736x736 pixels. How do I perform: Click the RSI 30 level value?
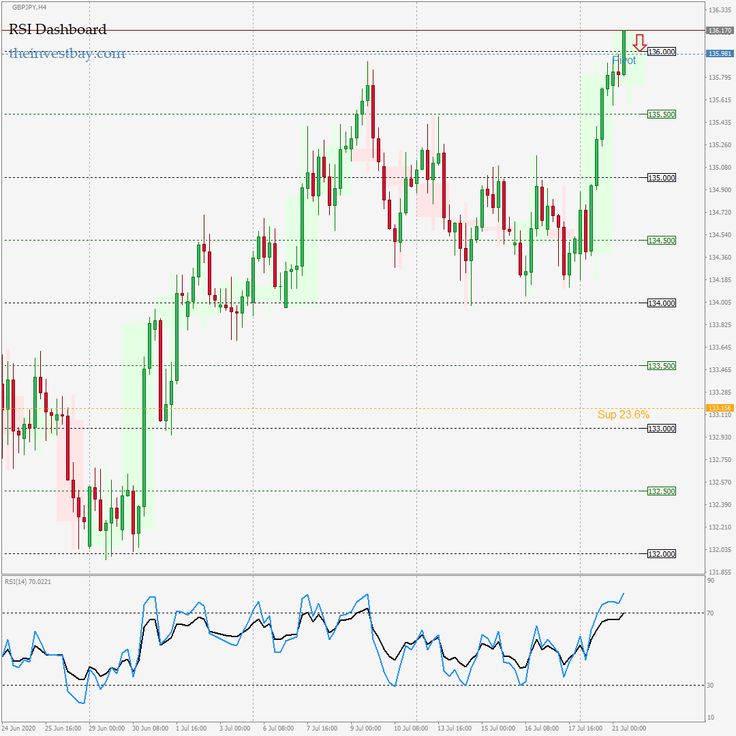(711, 685)
